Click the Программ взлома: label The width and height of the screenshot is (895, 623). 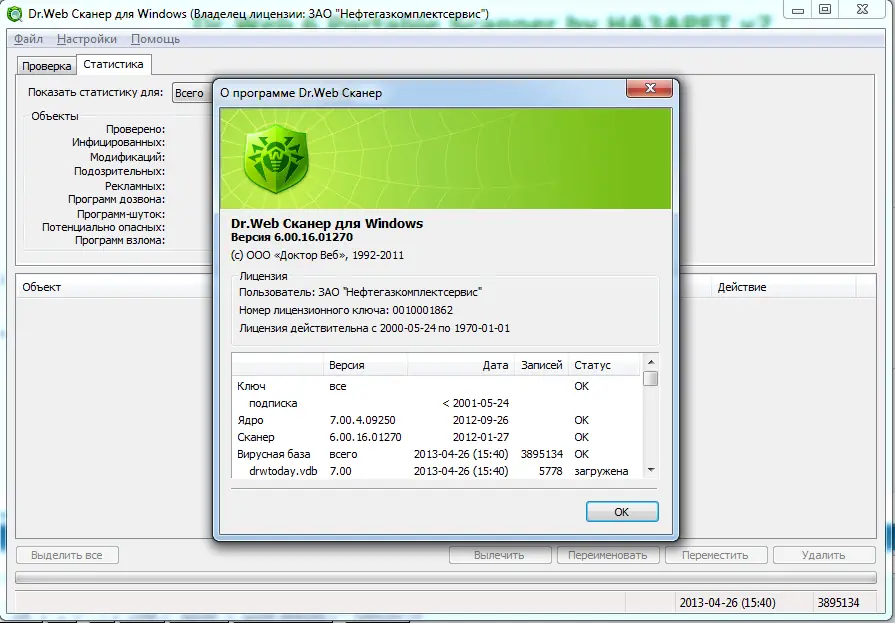tap(120, 240)
